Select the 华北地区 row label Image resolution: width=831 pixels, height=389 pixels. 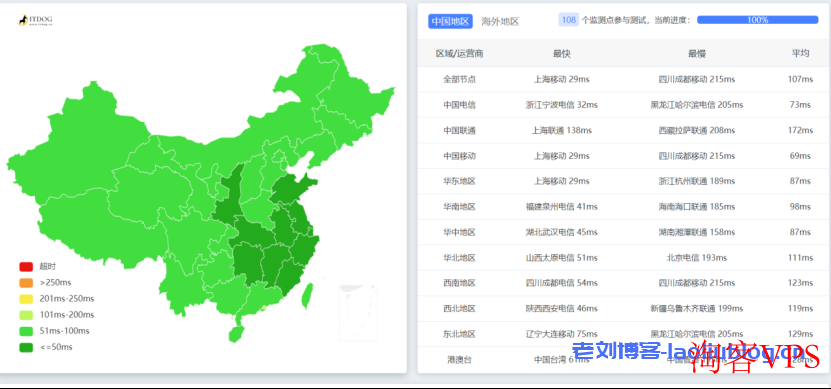click(x=459, y=258)
